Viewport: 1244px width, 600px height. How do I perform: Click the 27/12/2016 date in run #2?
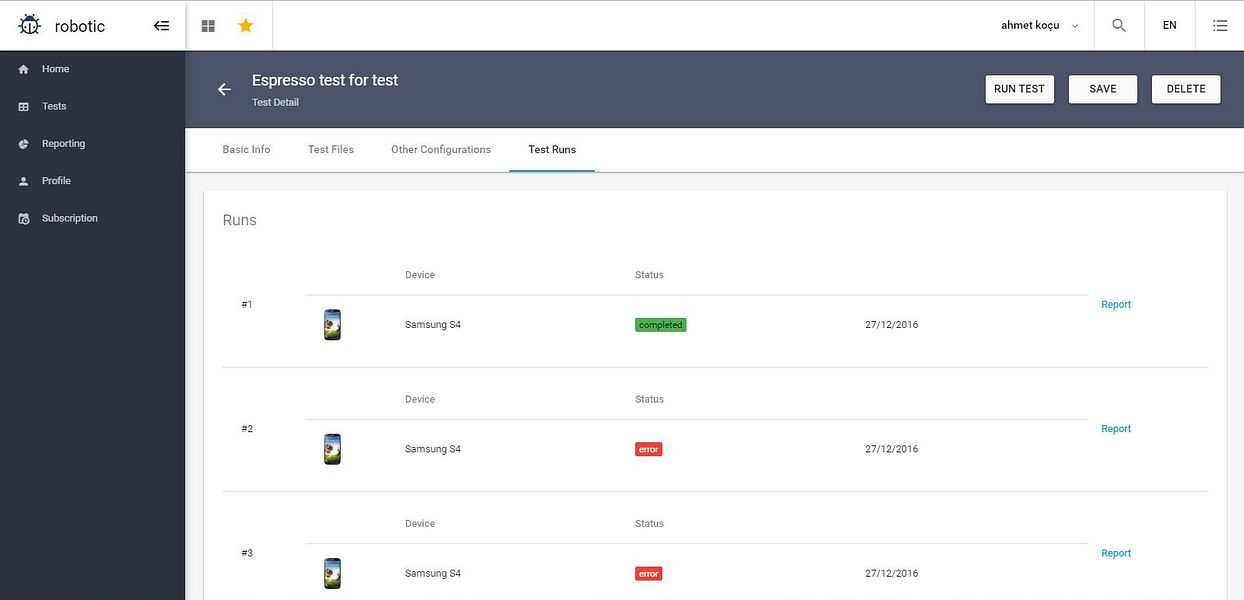click(x=892, y=449)
